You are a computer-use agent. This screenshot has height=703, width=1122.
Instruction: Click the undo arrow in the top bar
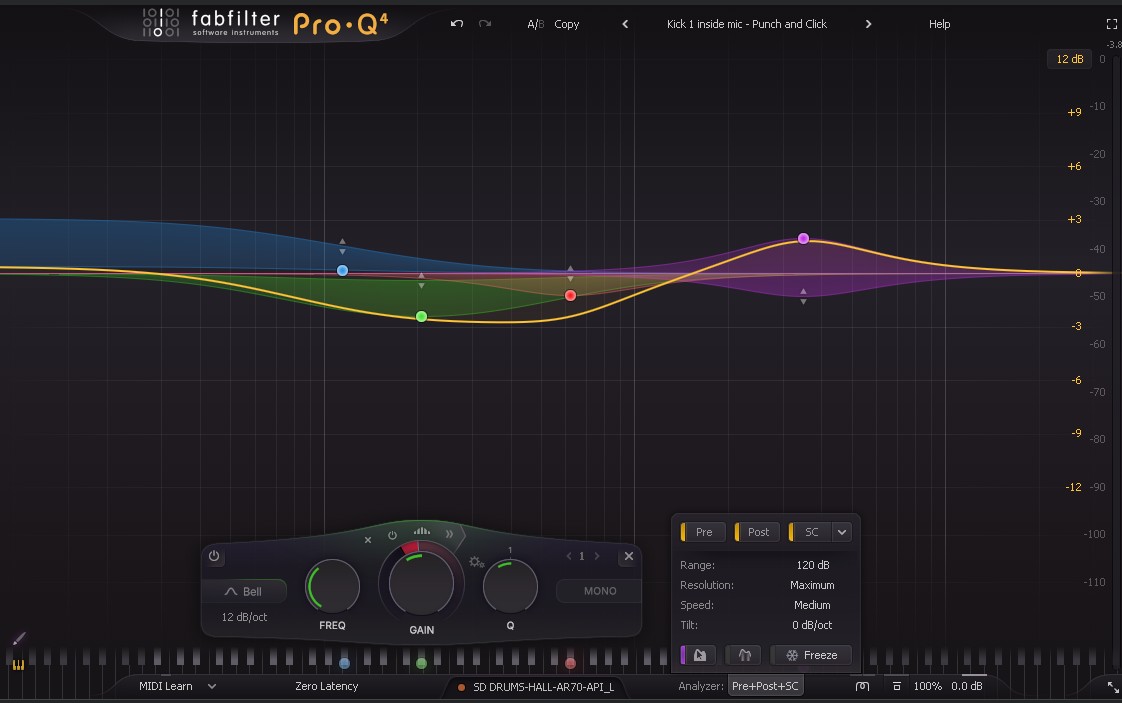click(x=456, y=24)
